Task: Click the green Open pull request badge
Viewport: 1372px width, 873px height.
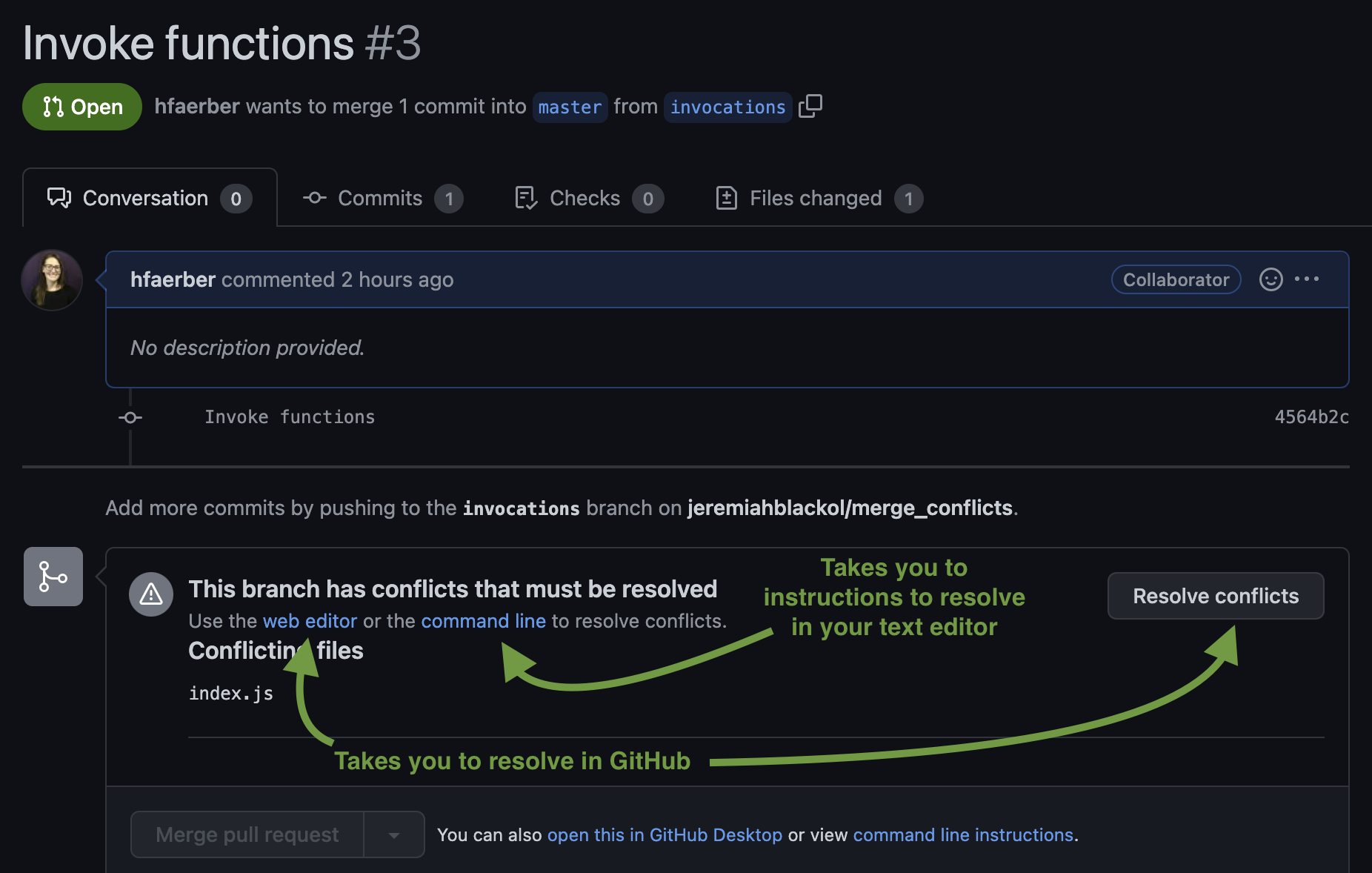Action: click(x=82, y=107)
